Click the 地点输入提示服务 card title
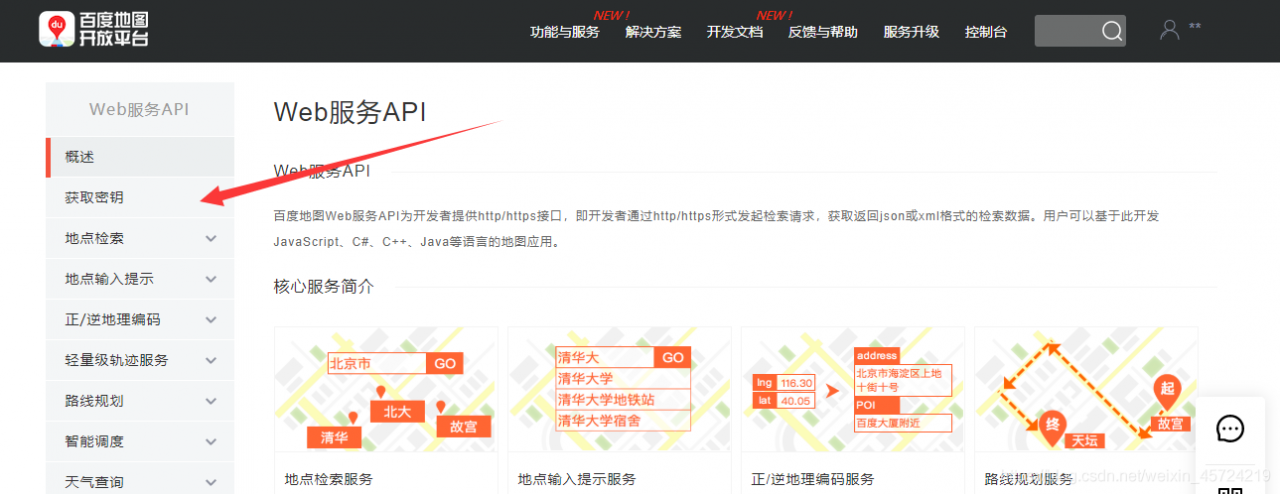The height and width of the screenshot is (494, 1280). pyautogui.click(x=577, y=480)
